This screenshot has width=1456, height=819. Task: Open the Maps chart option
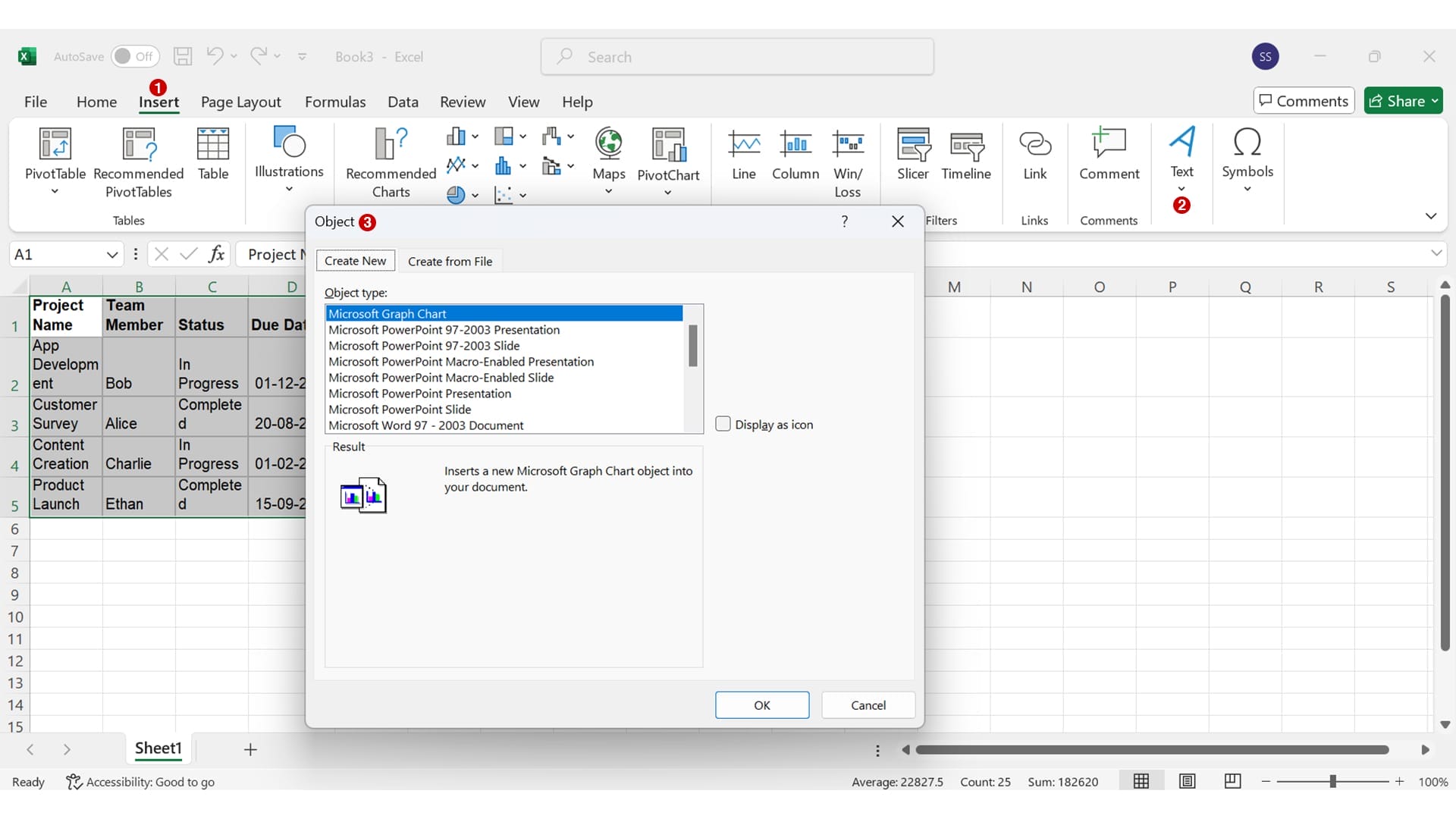609,162
